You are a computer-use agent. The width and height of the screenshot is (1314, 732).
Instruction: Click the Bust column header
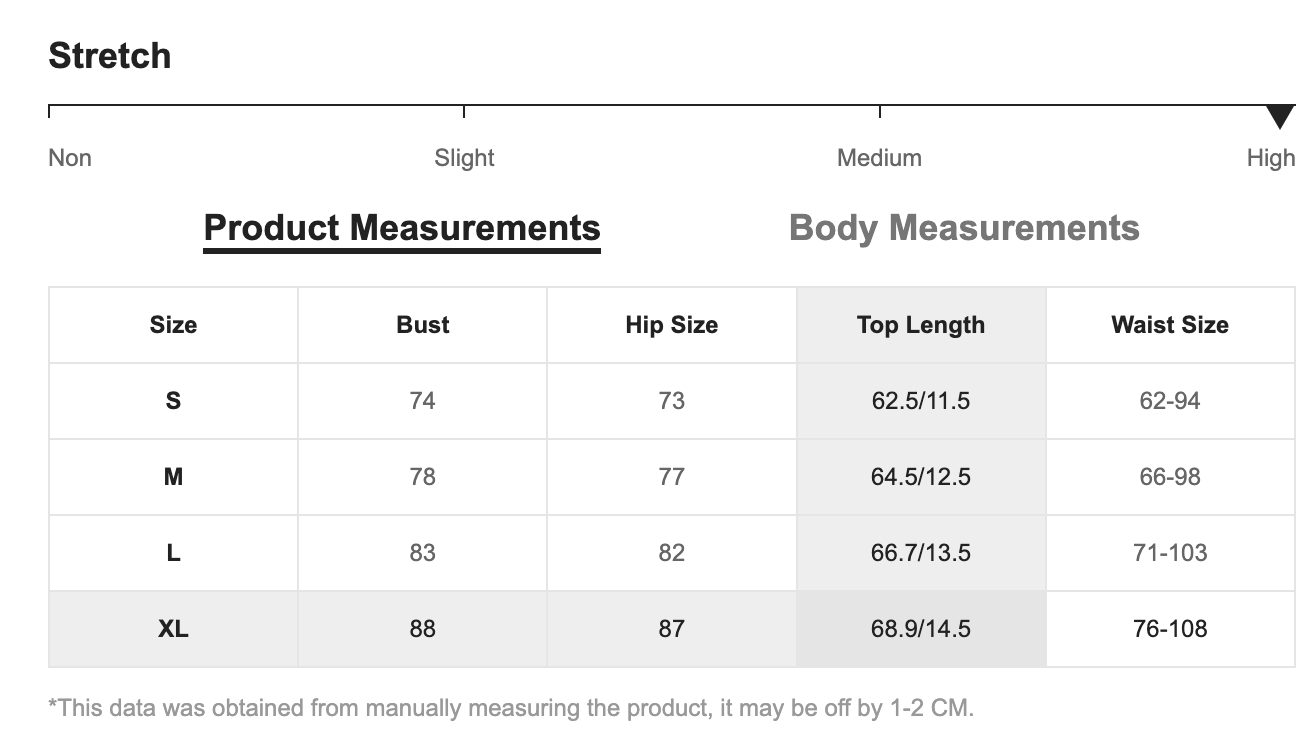click(422, 325)
